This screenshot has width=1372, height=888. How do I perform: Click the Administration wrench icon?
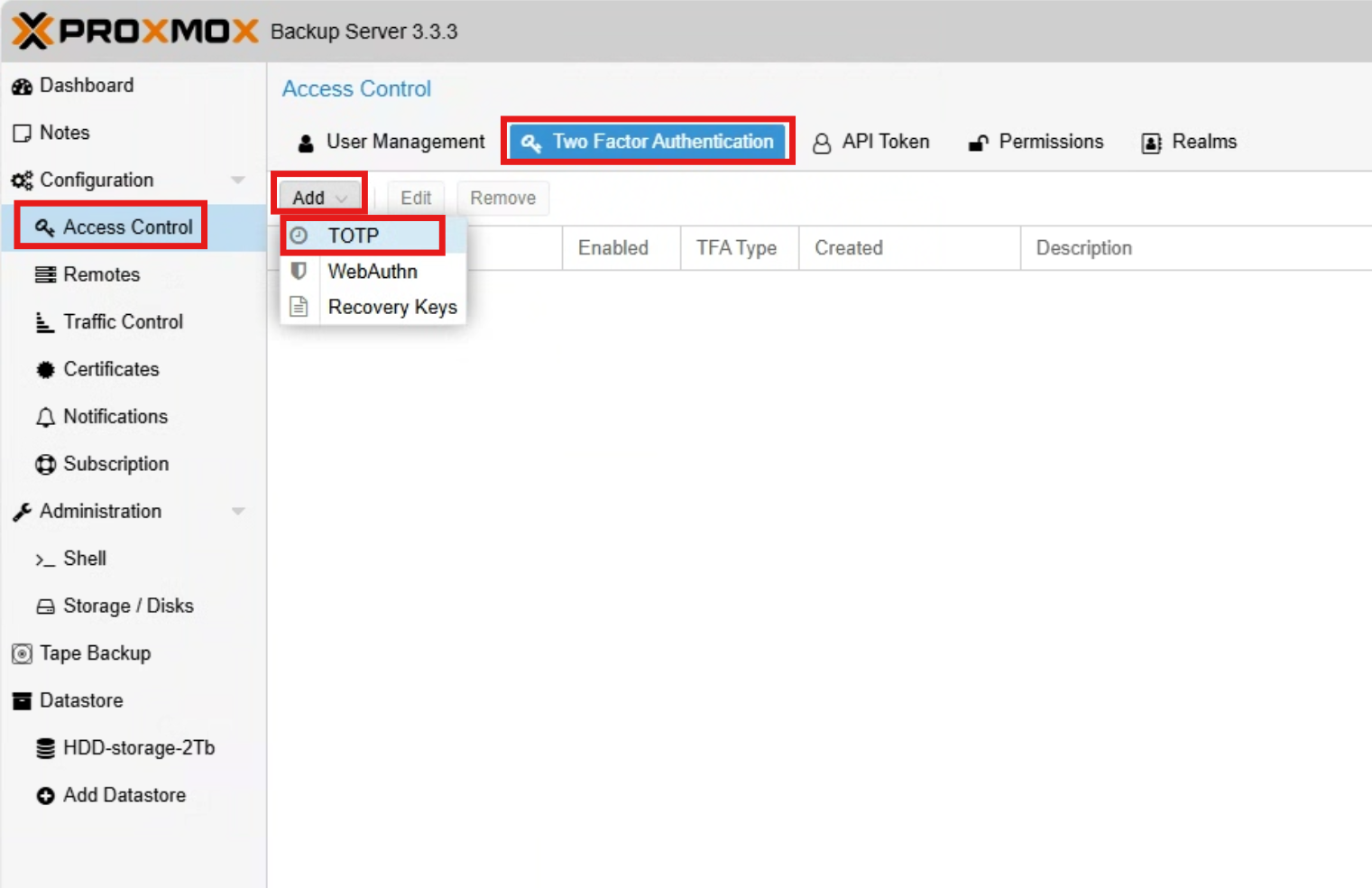22,512
